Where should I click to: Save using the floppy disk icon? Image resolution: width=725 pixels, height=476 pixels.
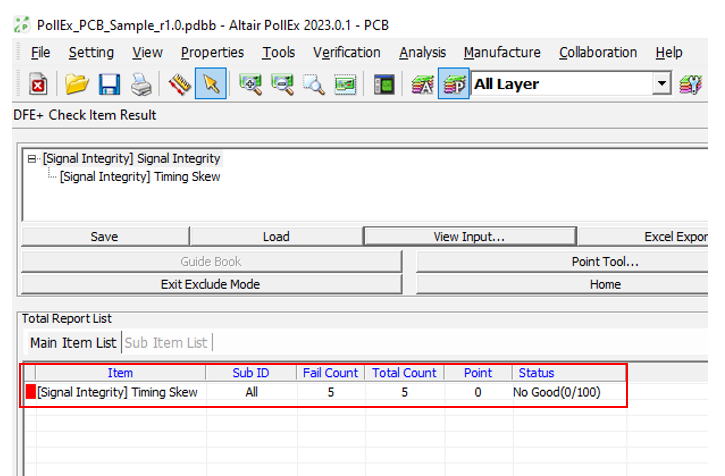click(x=108, y=85)
